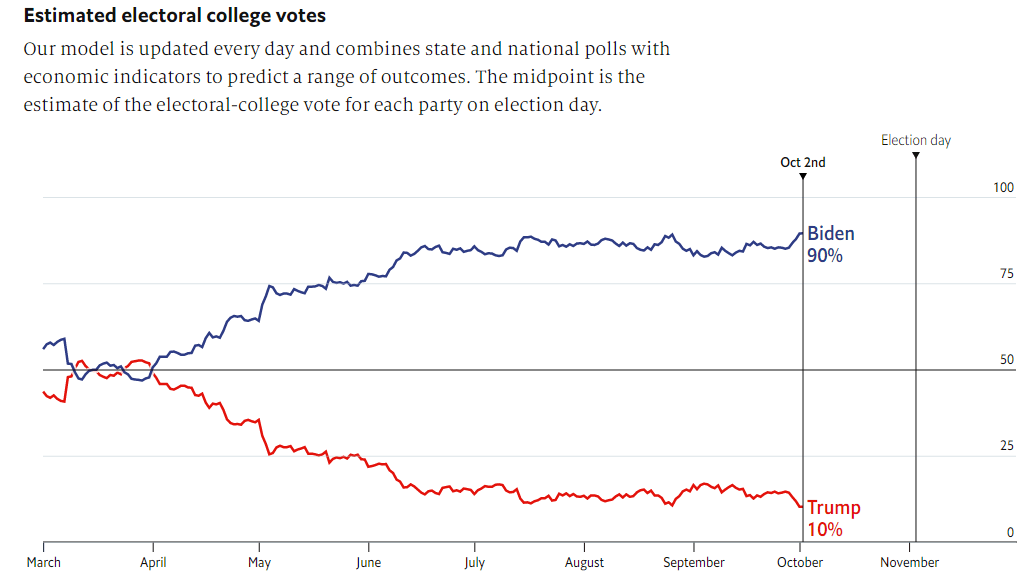Click the 25 value on y-axis
Viewport: 1029px width, 582px height.
click(x=1007, y=446)
